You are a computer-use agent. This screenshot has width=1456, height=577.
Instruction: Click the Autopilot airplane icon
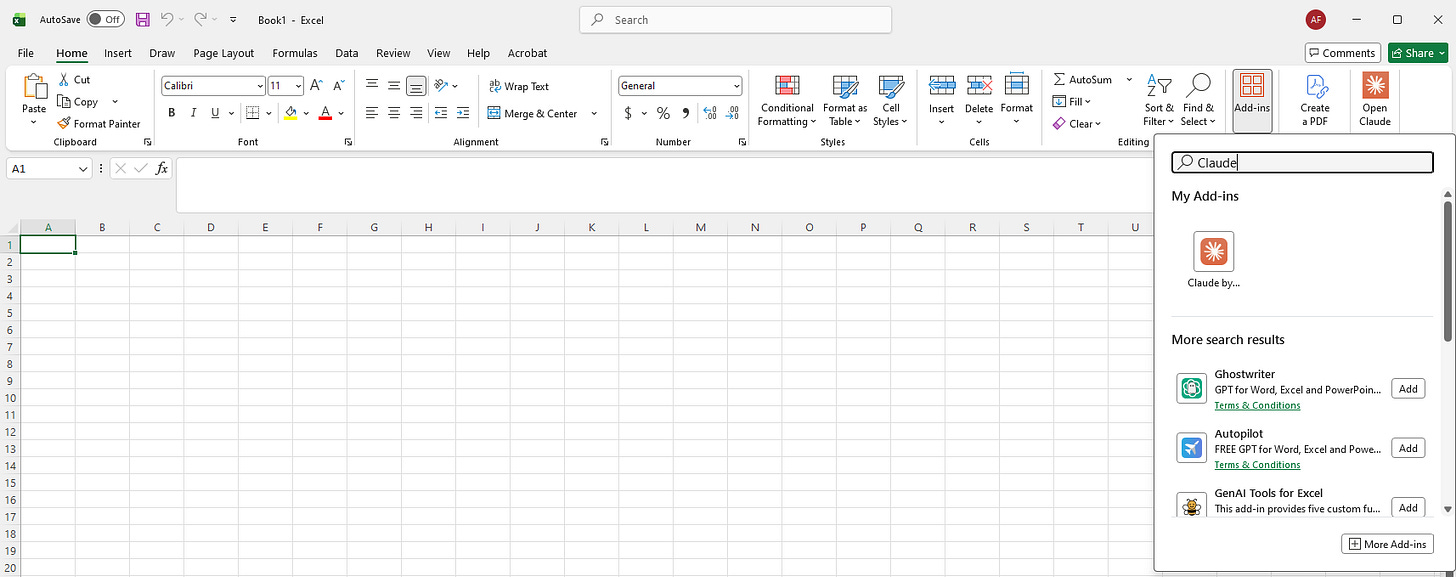click(1192, 447)
